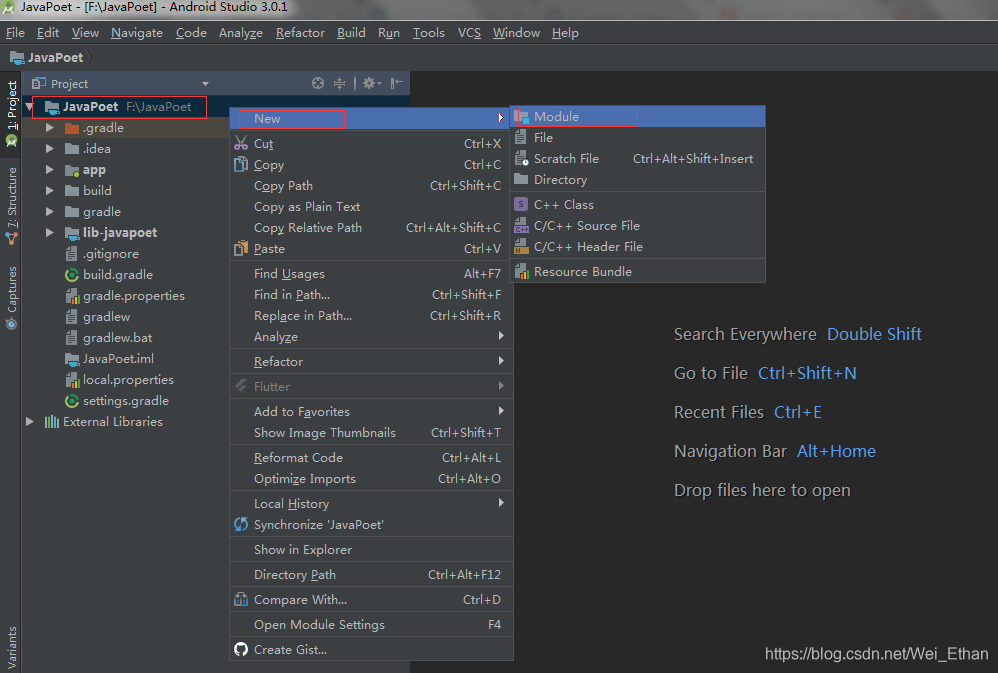
Task: Open the File menu
Action: [x=15, y=32]
